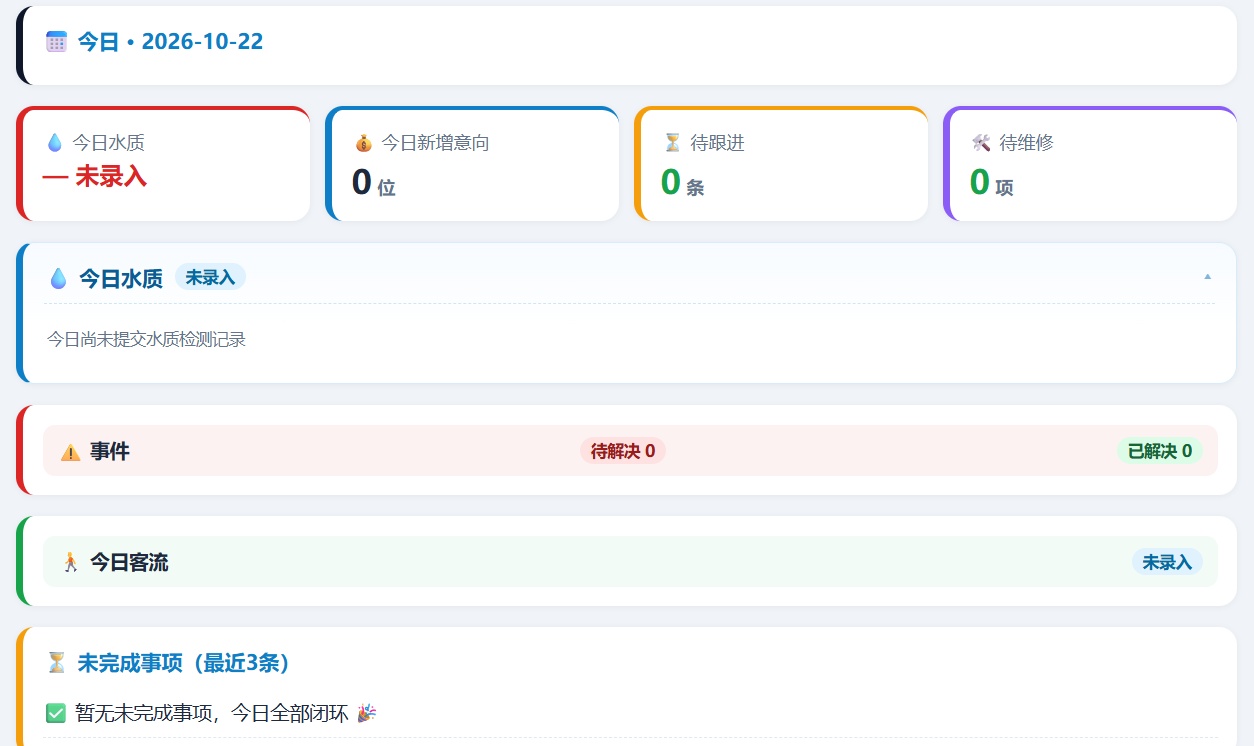Open the 已解决 0 events badge
Viewport: 1254px width, 746px height.
pyautogui.click(x=1160, y=451)
